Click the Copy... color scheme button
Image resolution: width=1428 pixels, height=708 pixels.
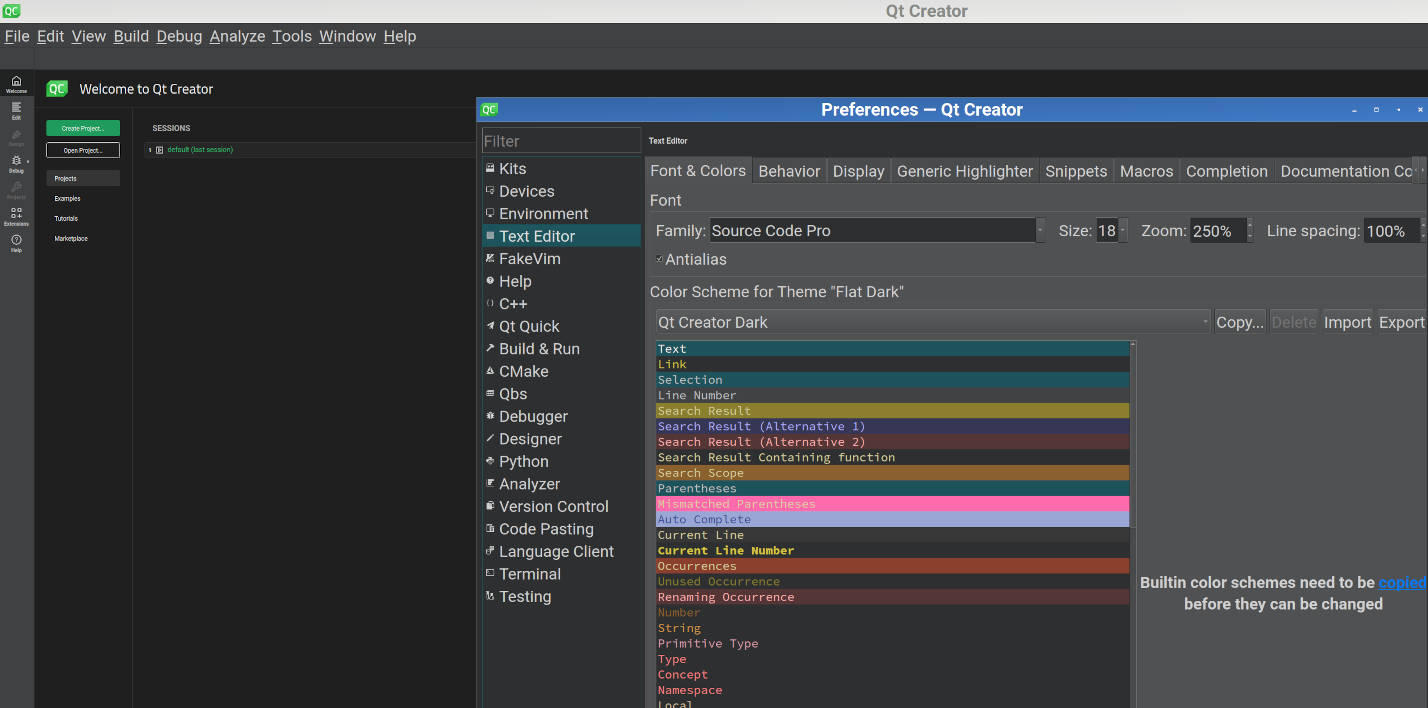1240,322
